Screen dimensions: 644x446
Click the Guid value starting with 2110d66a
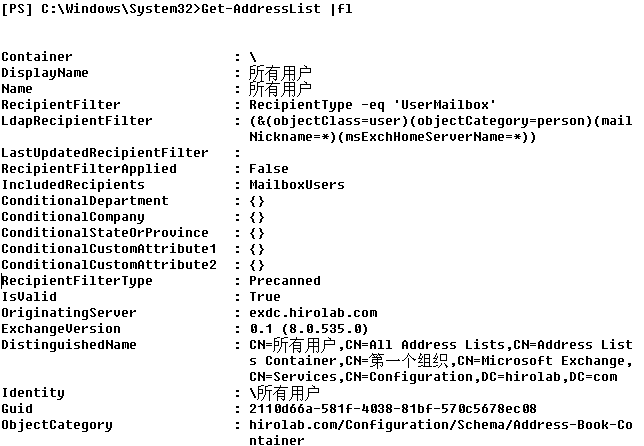pos(393,409)
